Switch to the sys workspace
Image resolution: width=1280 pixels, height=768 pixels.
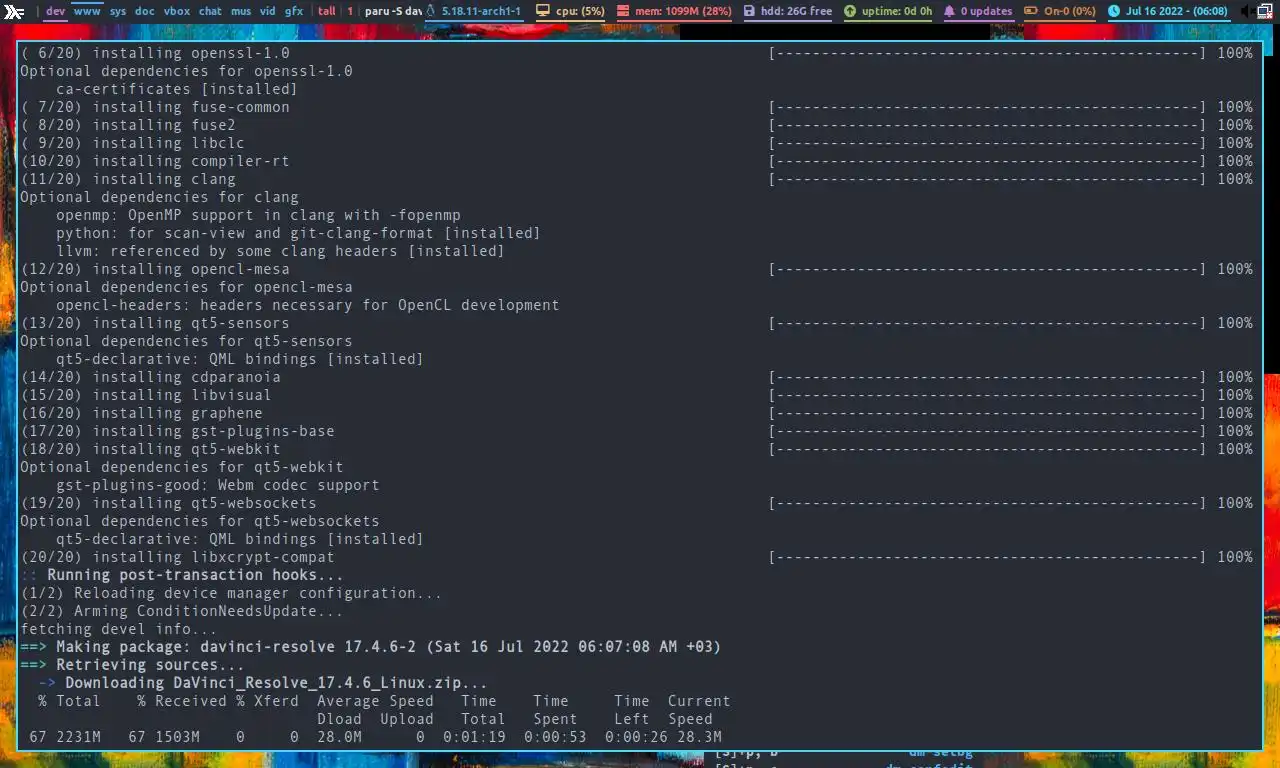coord(118,12)
